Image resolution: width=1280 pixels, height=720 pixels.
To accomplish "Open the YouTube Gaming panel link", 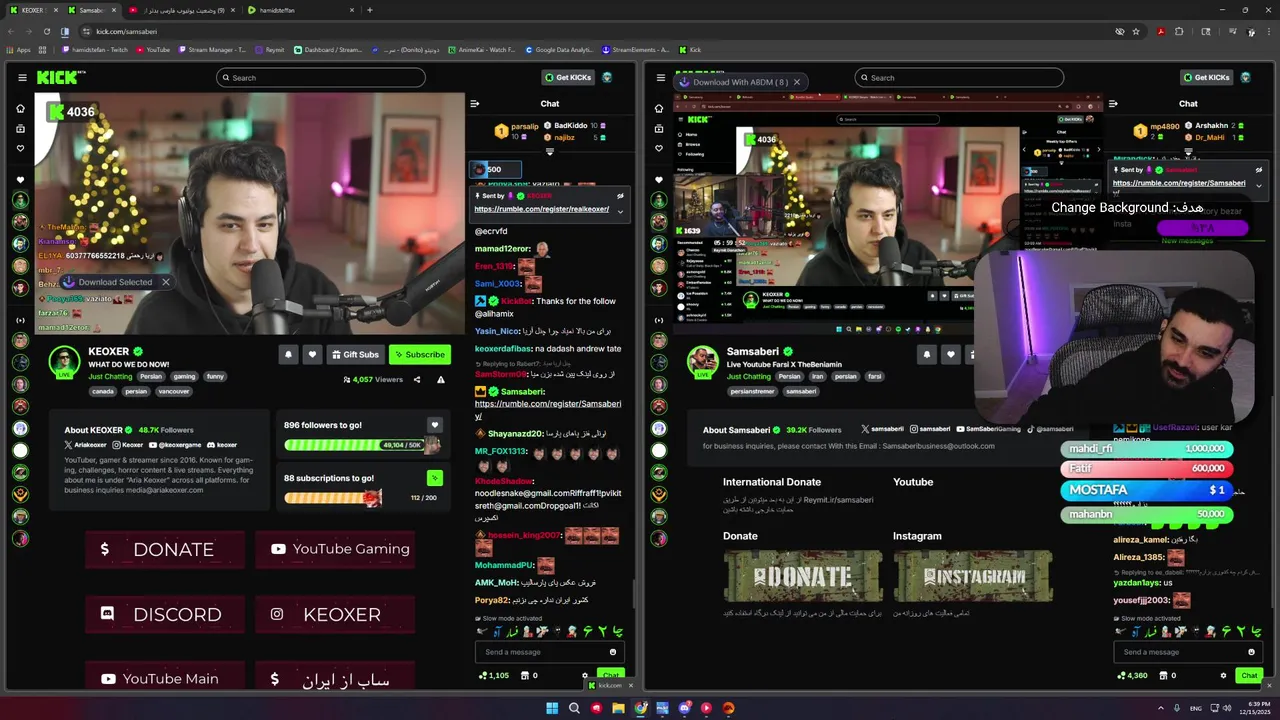I will [x=335, y=549].
